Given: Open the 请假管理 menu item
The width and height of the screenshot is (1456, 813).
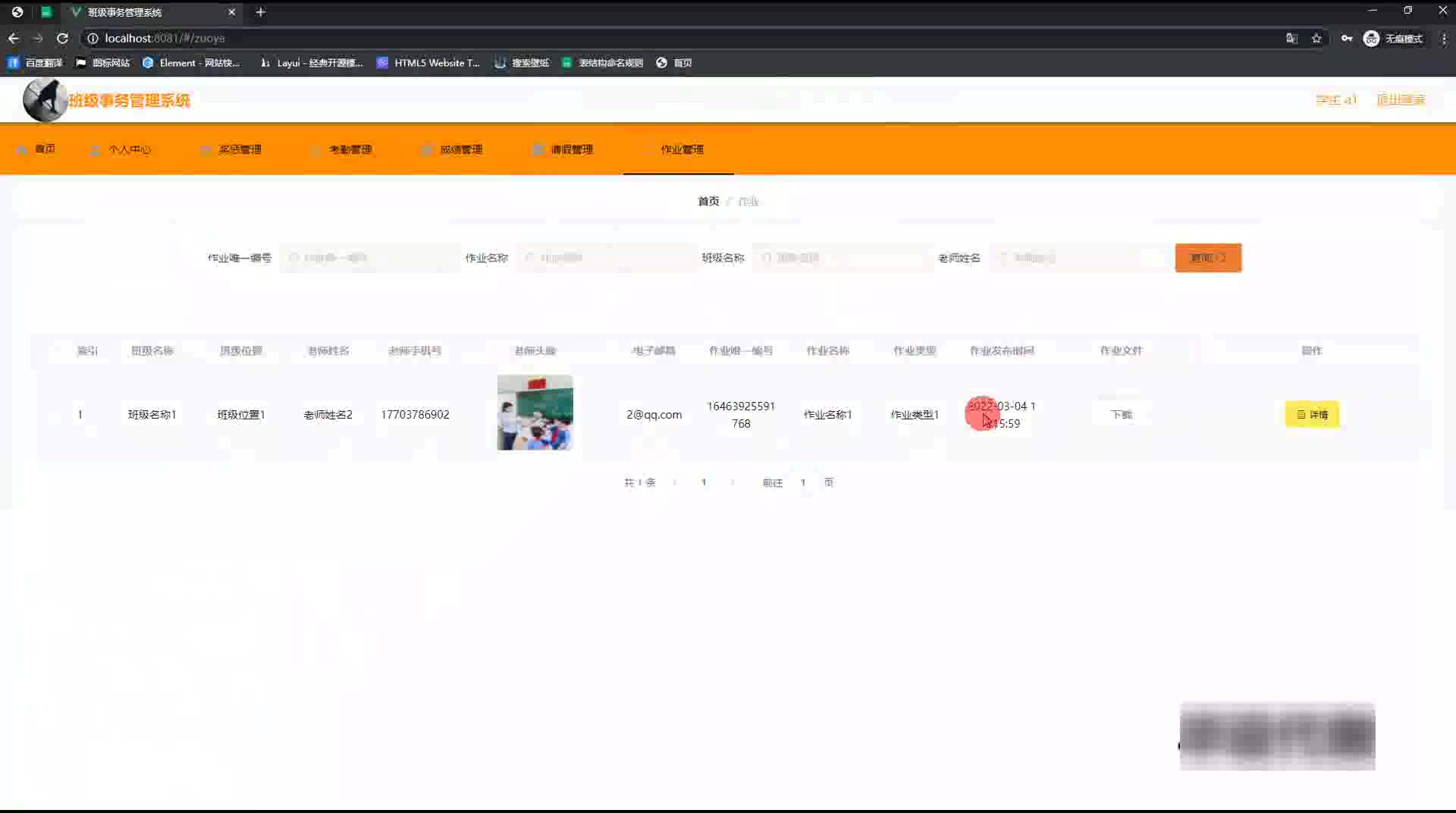Looking at the screenshot, I should point(563,149).
